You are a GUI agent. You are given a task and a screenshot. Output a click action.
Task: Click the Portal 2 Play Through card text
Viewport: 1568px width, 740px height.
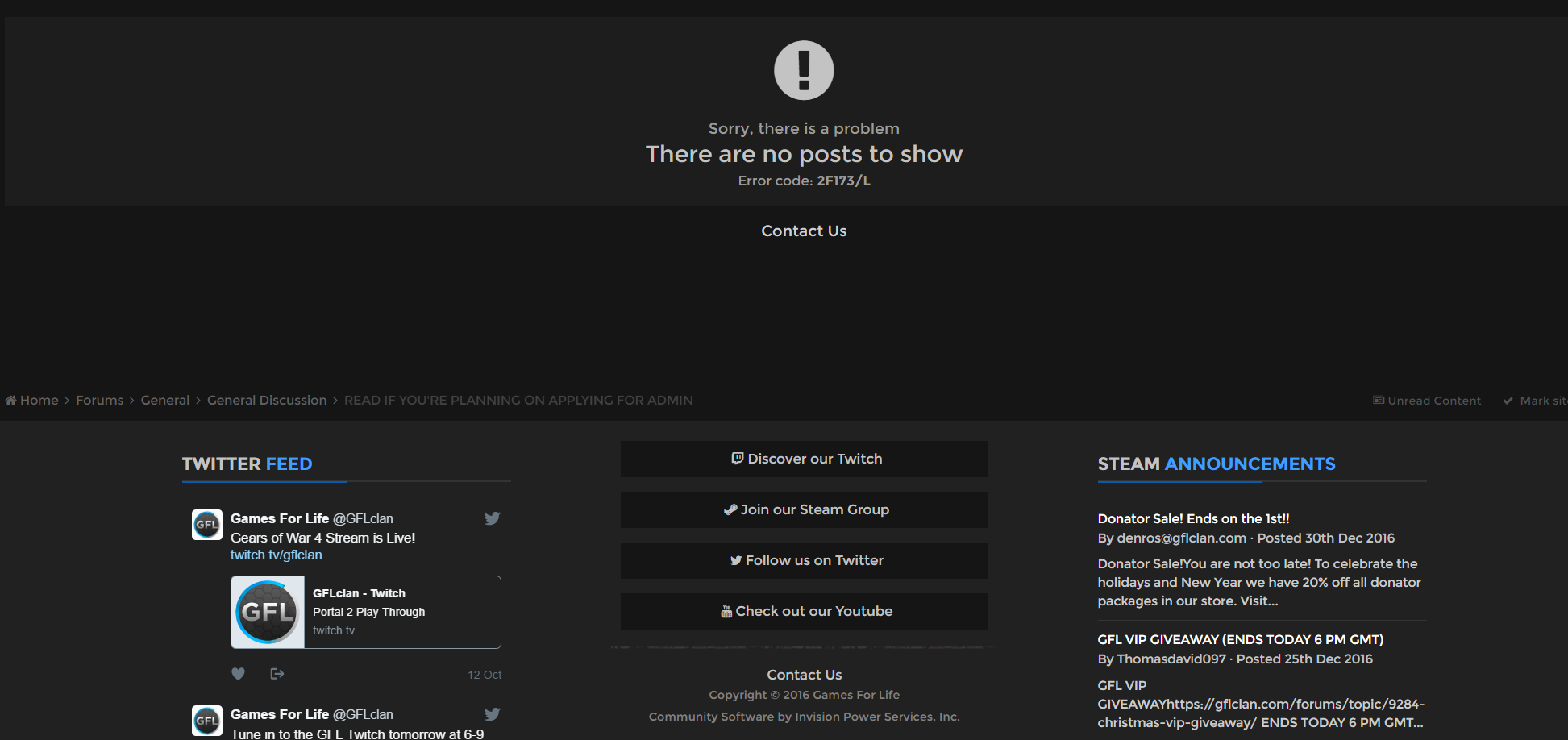point(368,612)
